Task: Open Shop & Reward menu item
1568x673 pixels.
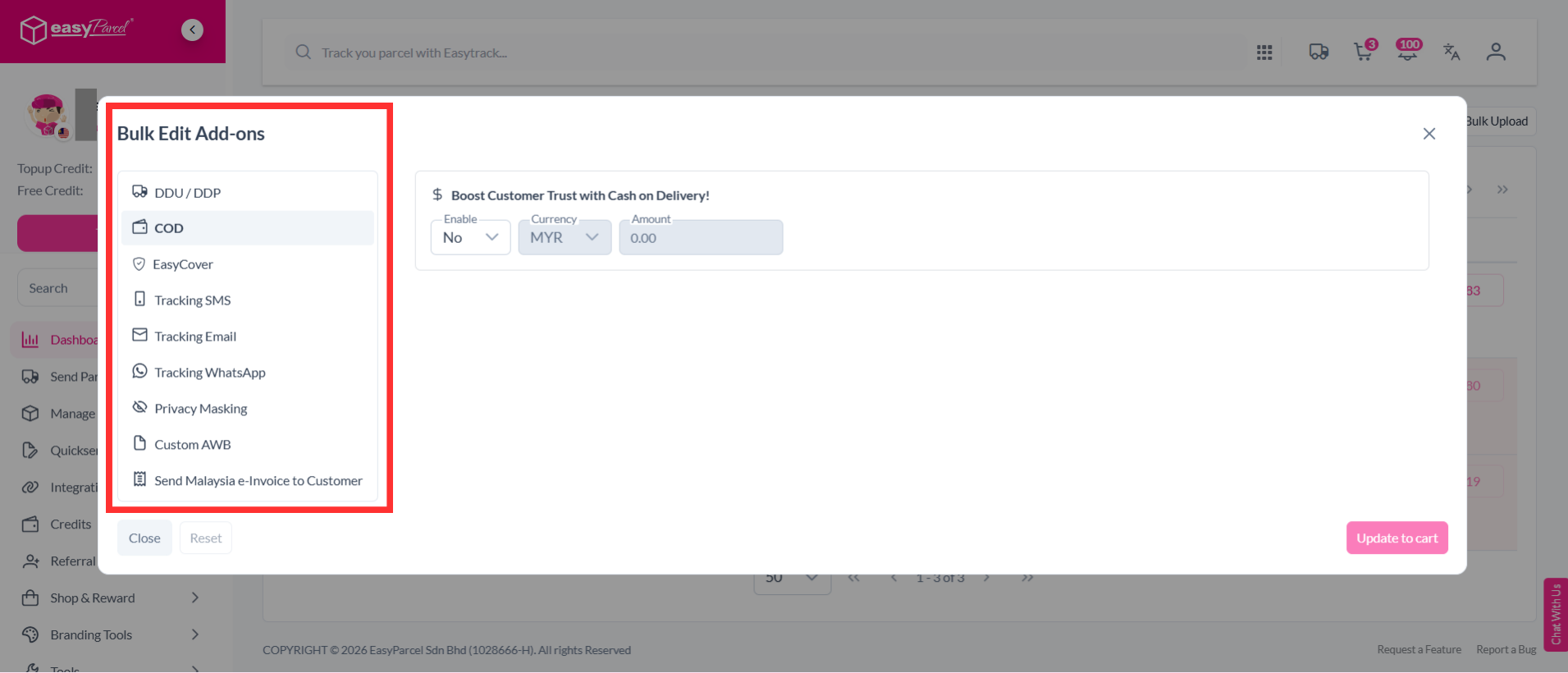Action: point(111,598)
